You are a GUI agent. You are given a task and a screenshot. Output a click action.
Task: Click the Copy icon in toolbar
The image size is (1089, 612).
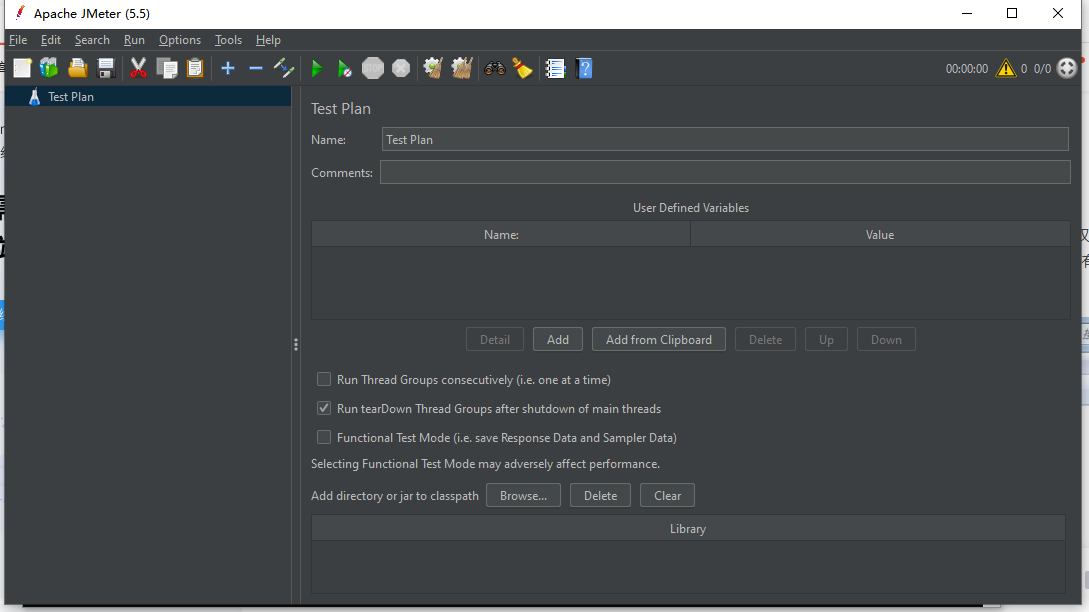click(x=167, y=68)
